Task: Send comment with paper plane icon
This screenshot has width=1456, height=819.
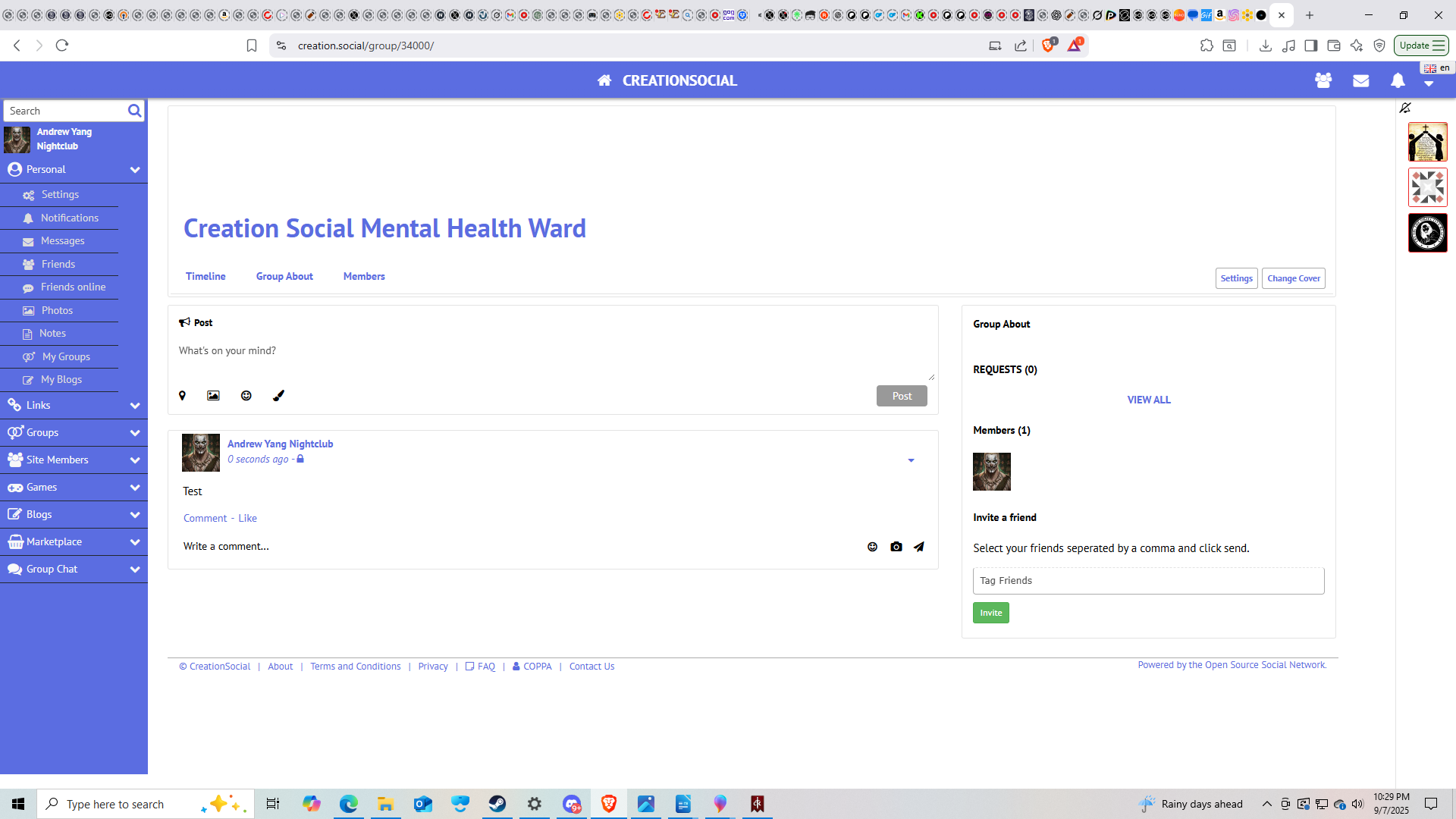Action: click(x=919, y=547)
